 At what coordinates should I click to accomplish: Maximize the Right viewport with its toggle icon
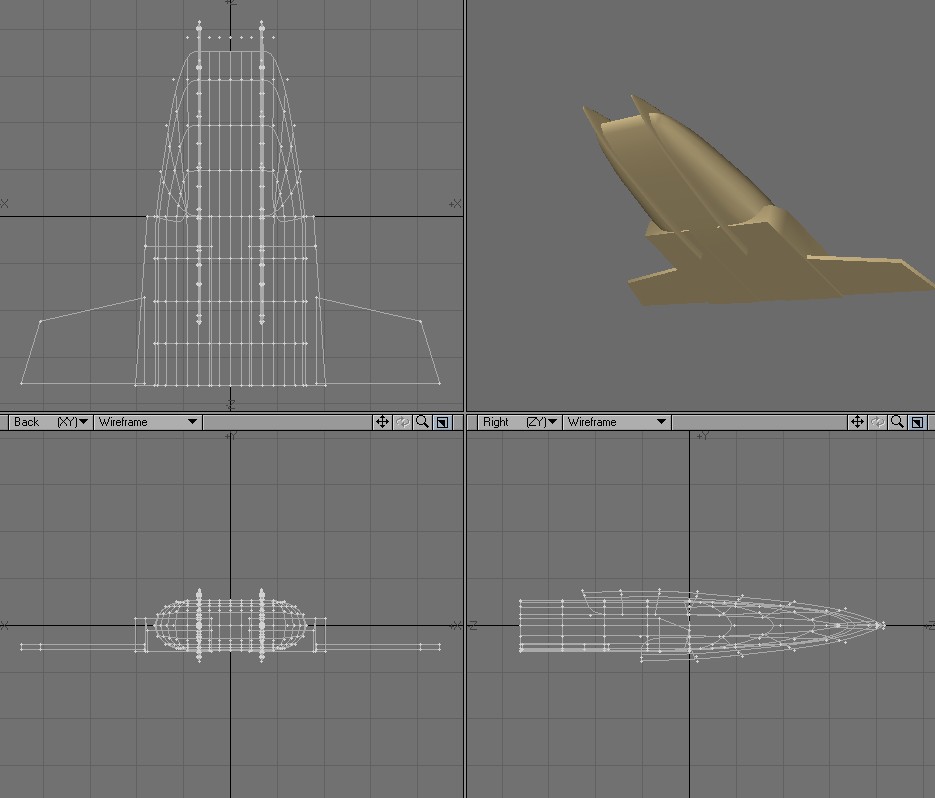pos(917,422)
